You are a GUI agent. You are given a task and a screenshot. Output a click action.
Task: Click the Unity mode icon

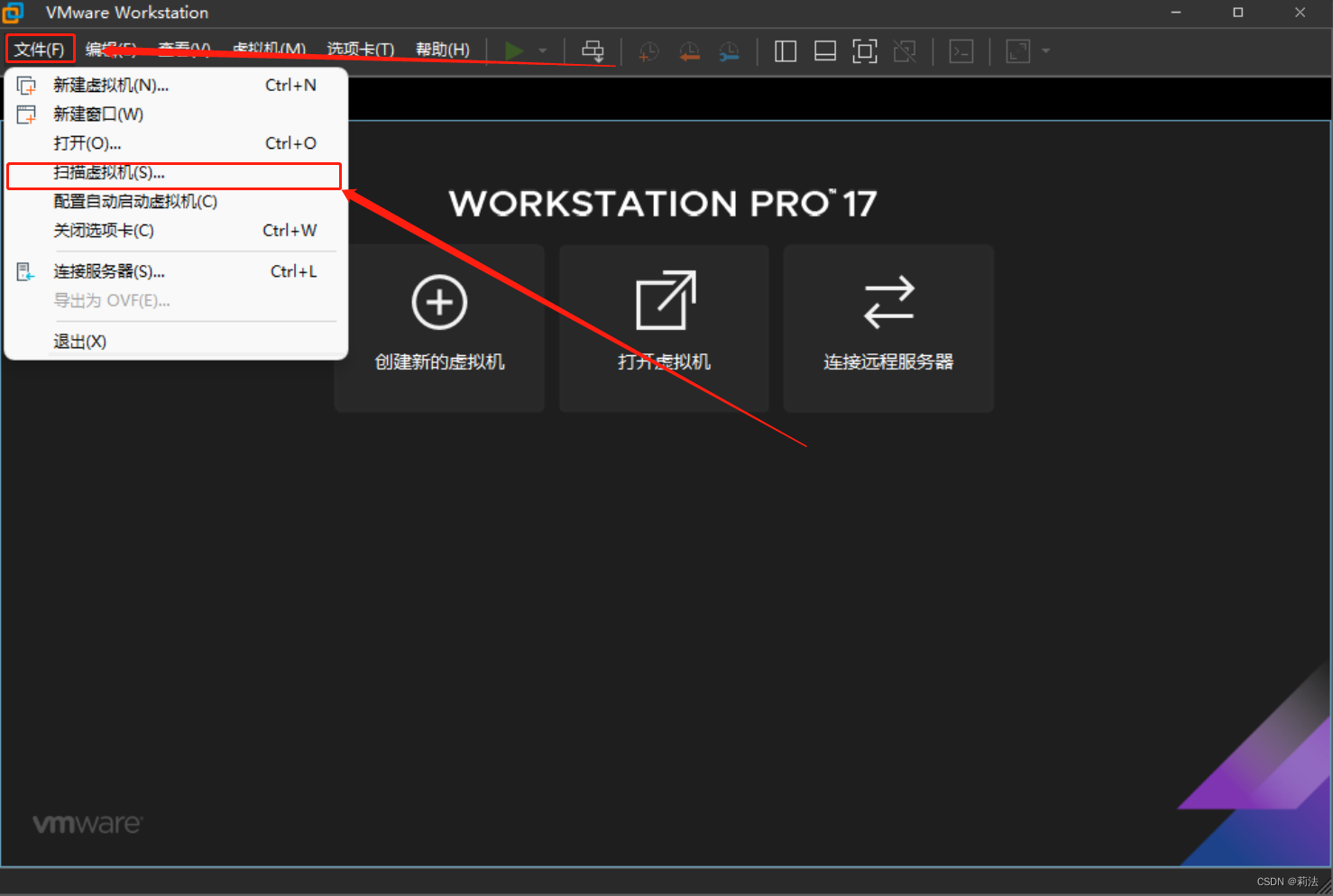point(905,51)
